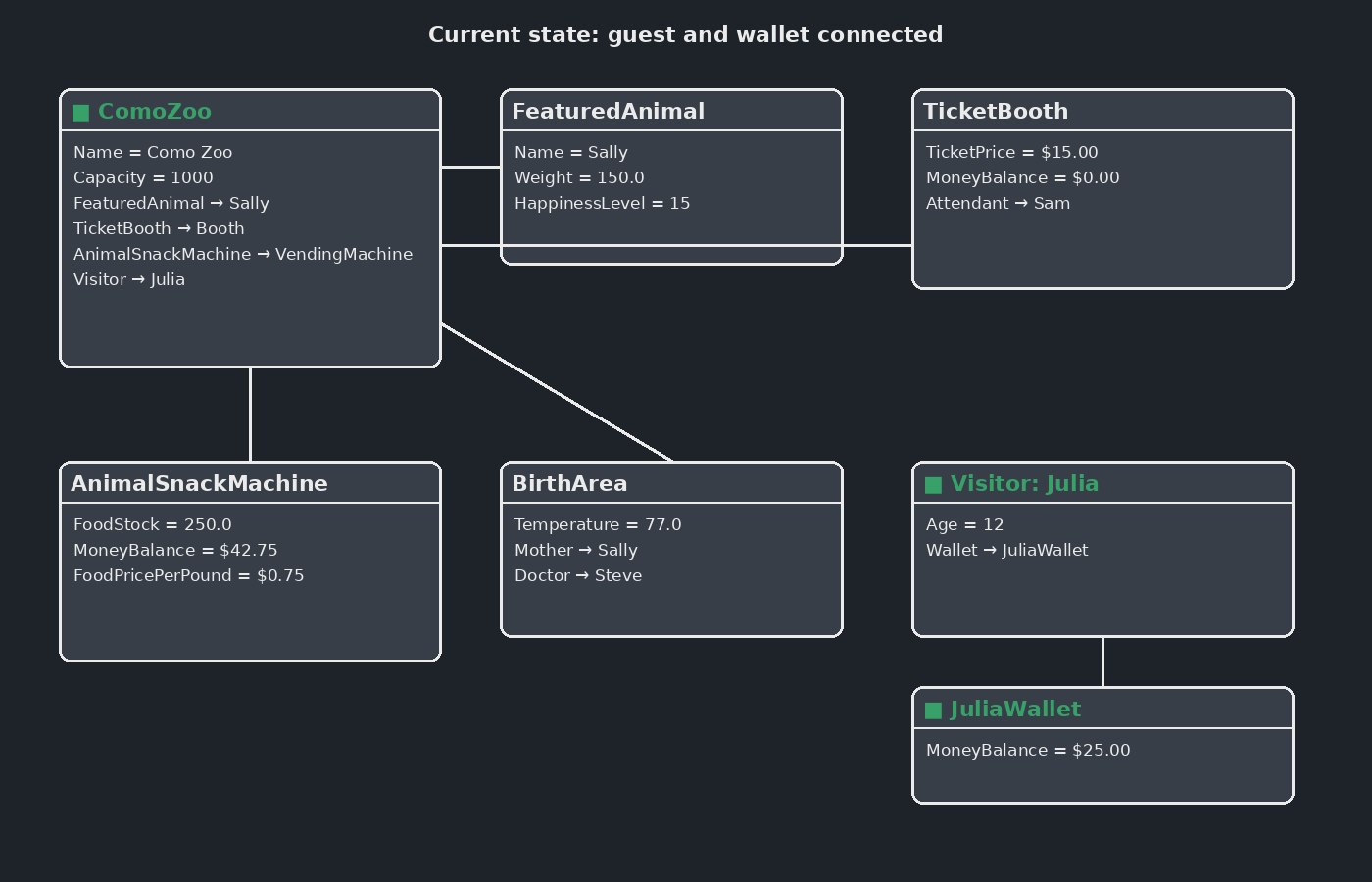The width and height of the screenshot is (1372, 882).
Task: Follow the TicketBooth → Booth reference
Action: pos(159,228)
